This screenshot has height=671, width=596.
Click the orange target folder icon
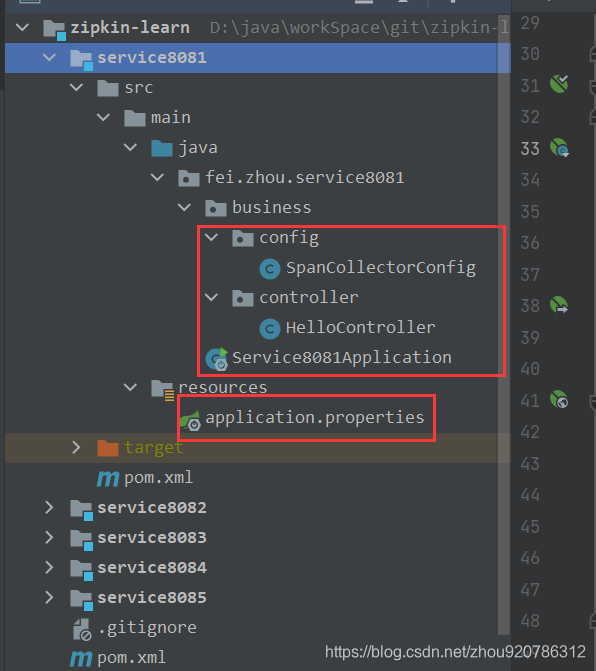pyautogui.click(x=108, y=448)
